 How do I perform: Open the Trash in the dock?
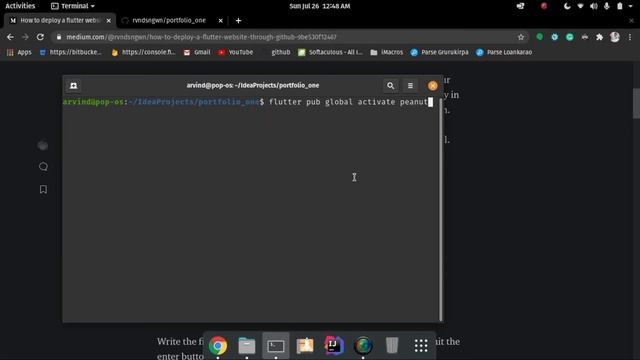point(392,345)
